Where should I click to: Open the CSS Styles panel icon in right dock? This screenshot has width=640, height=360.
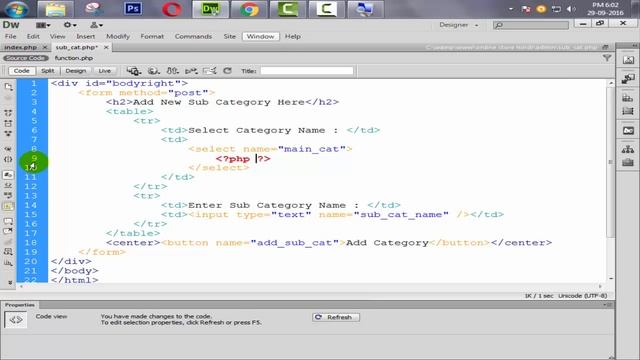click(x=628, y=78)
